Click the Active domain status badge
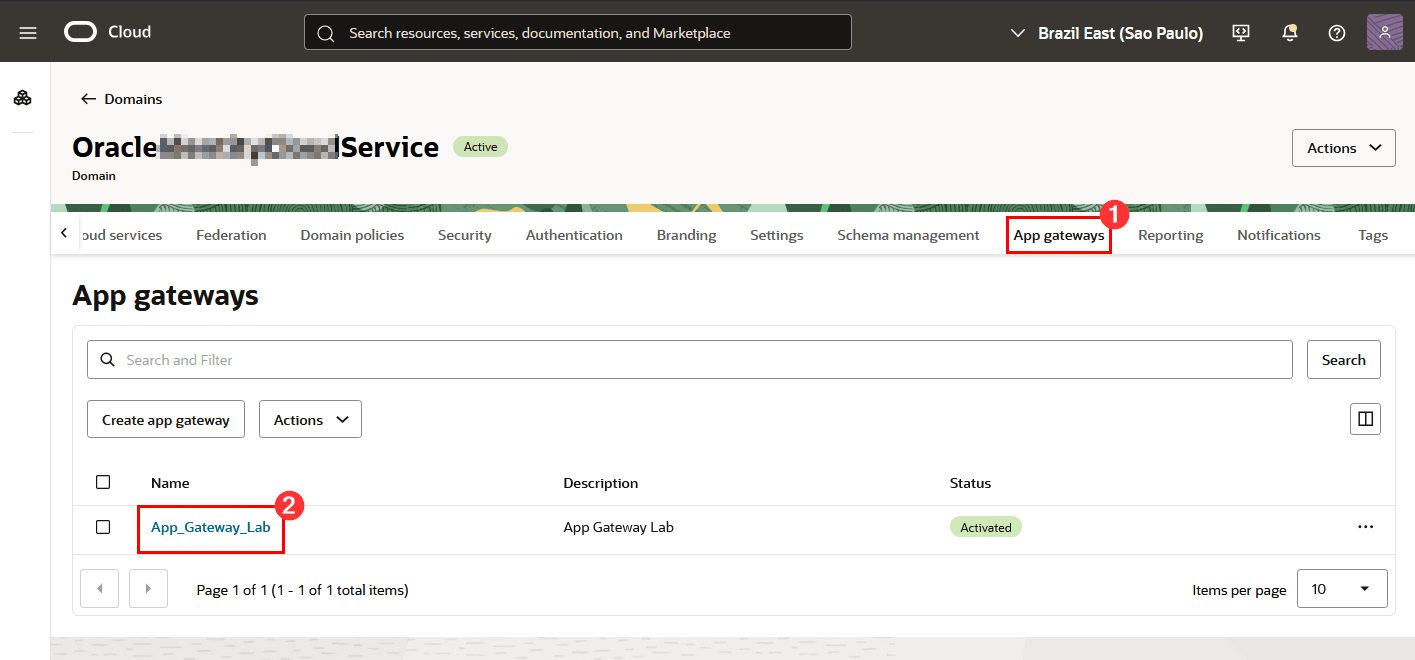 [x=480, y=147]
